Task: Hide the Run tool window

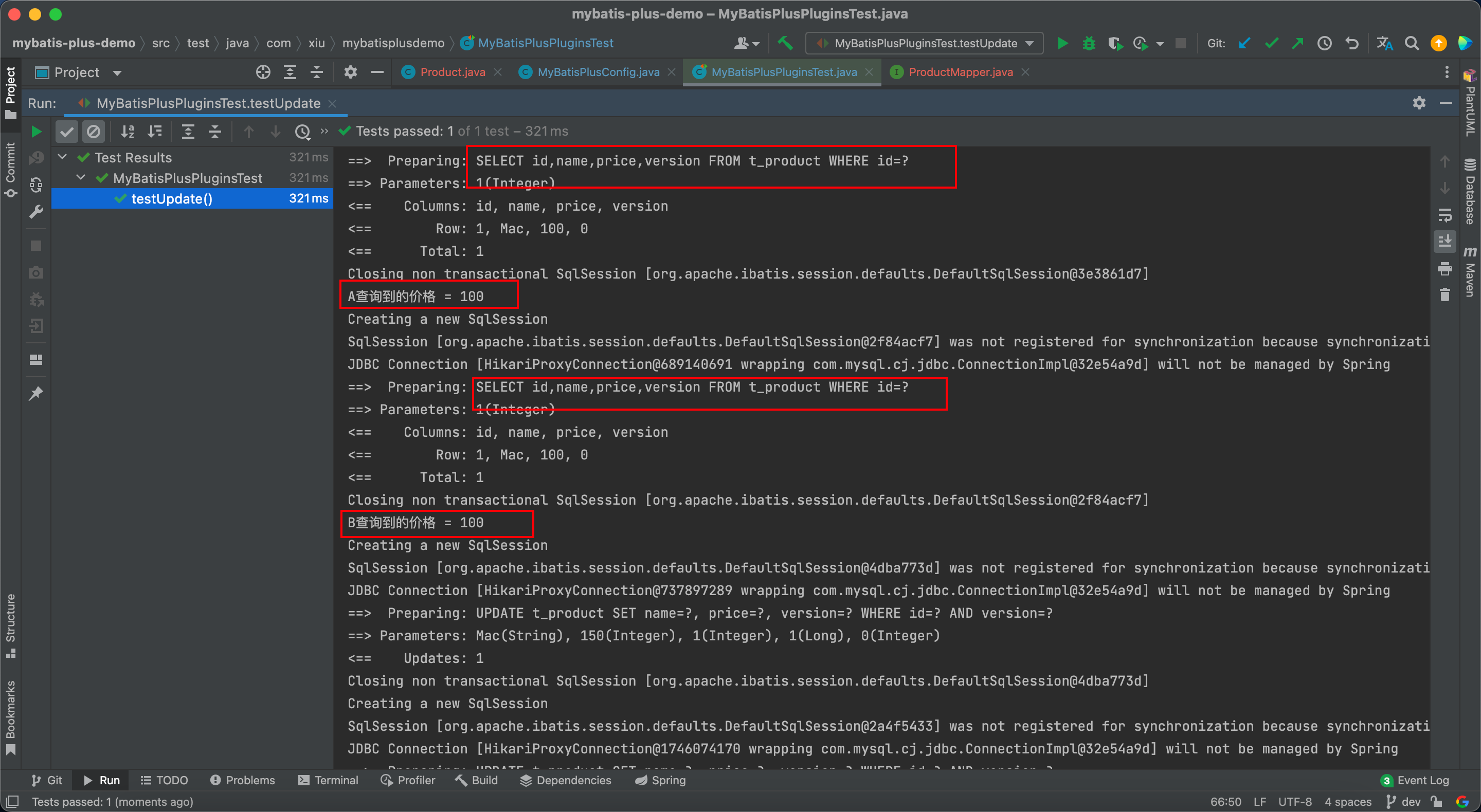Action: click(x=1446, y=103)
